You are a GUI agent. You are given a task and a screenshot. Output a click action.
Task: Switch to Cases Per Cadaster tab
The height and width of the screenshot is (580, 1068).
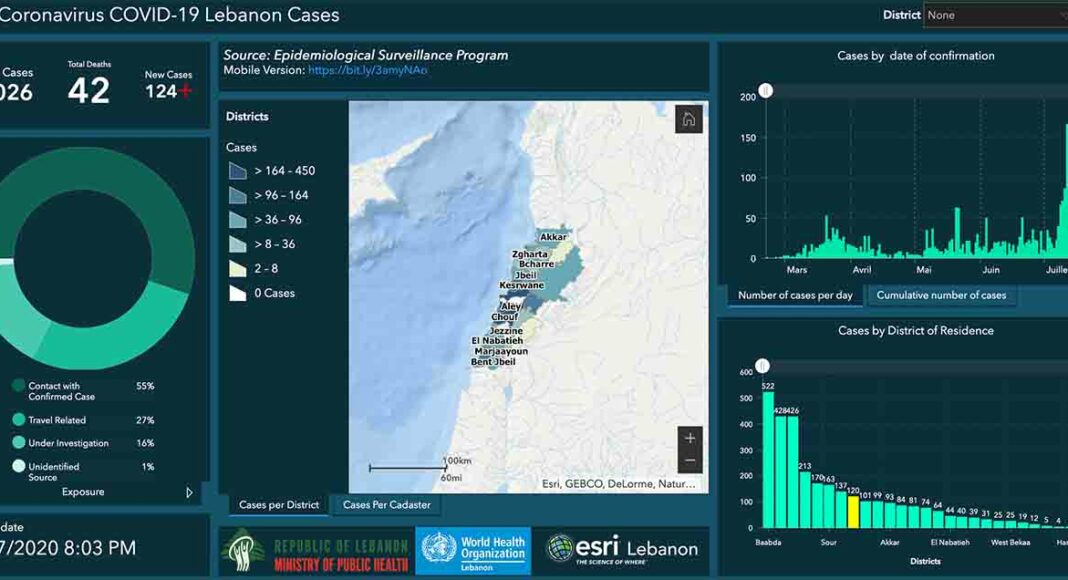386,505
